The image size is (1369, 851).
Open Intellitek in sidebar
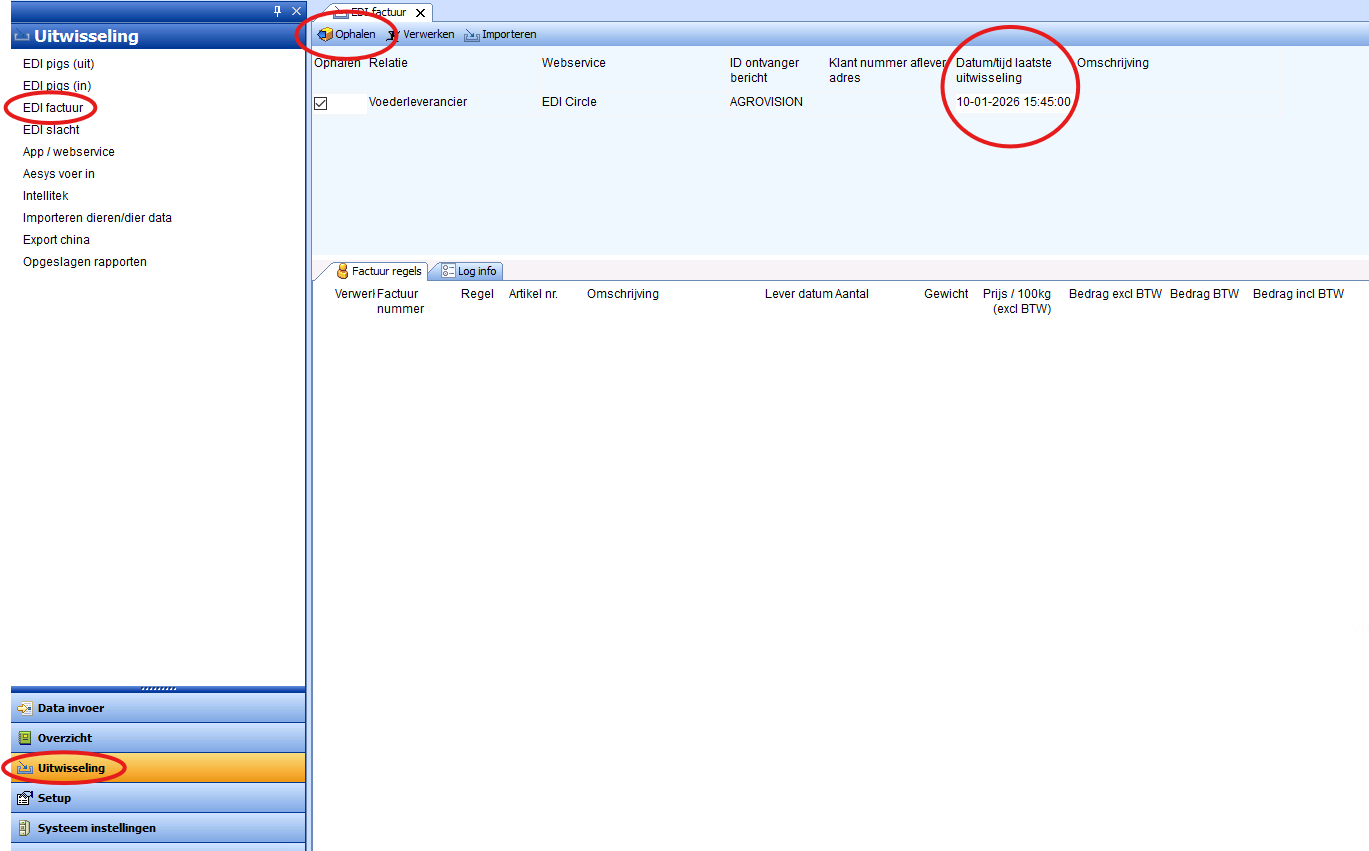click(x=46, y=196)
